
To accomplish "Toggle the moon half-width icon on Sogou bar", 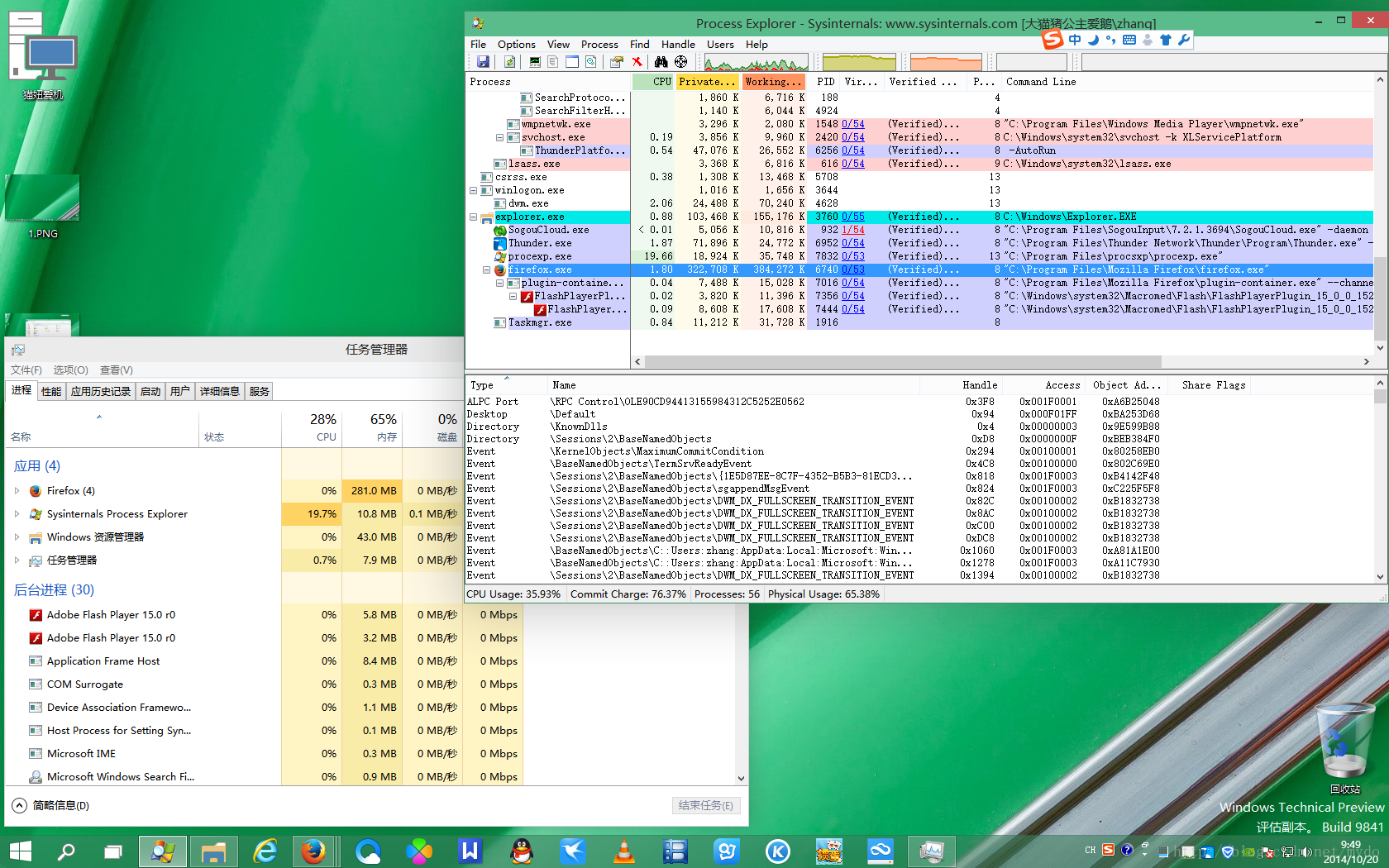I will coord(1093,40).
